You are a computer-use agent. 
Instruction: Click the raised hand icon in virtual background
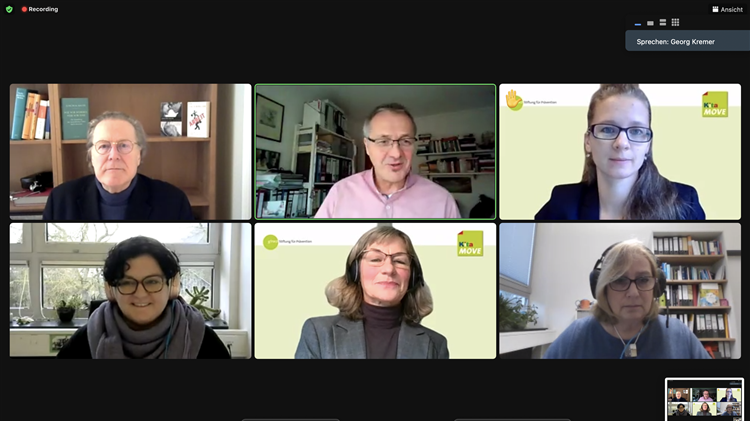(x=514, y=100)
